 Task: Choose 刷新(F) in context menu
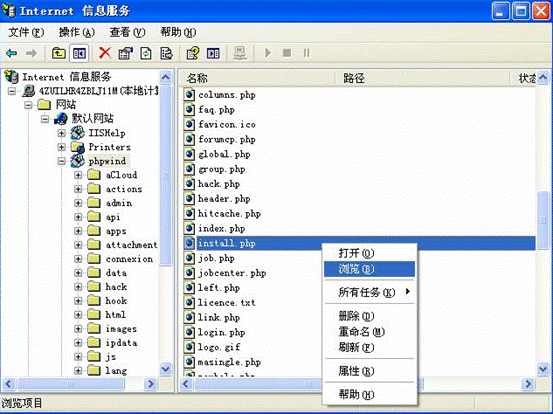(x=369, y=347)
